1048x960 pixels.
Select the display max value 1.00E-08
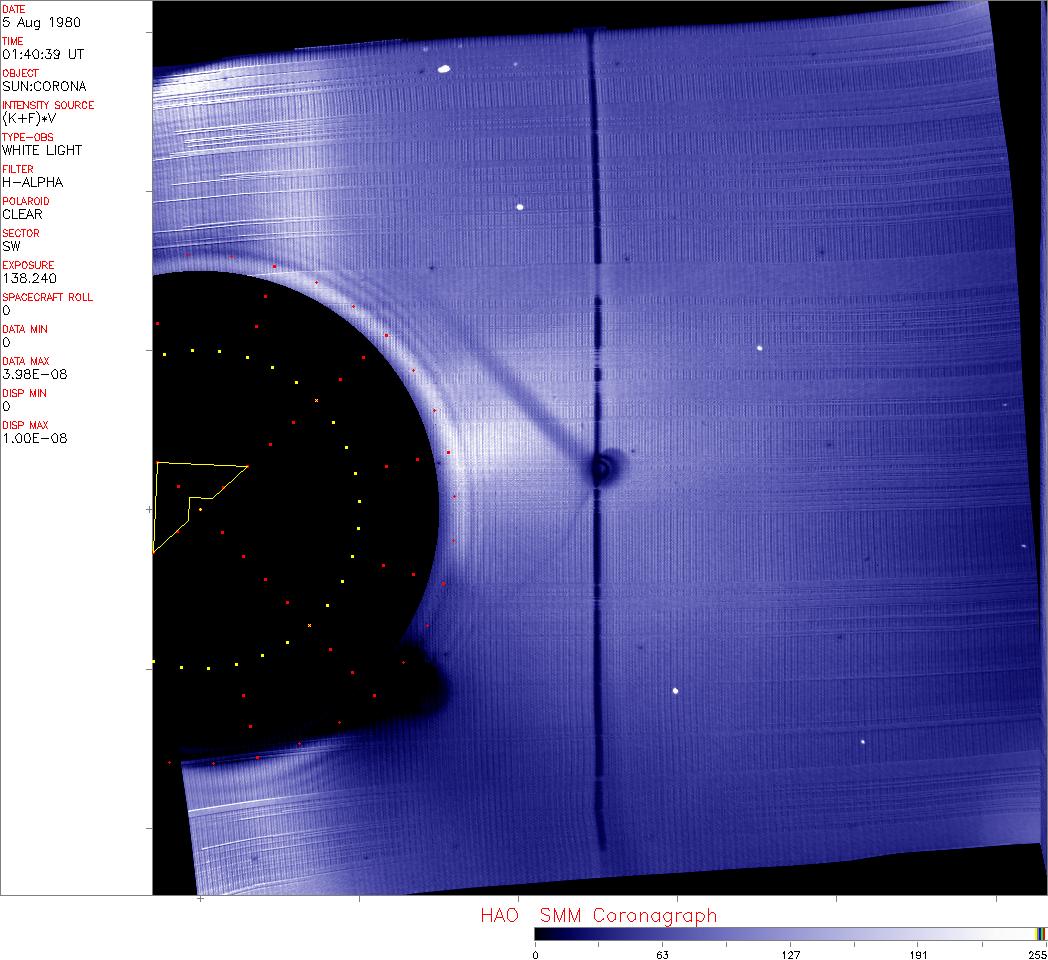coord(35,438)
